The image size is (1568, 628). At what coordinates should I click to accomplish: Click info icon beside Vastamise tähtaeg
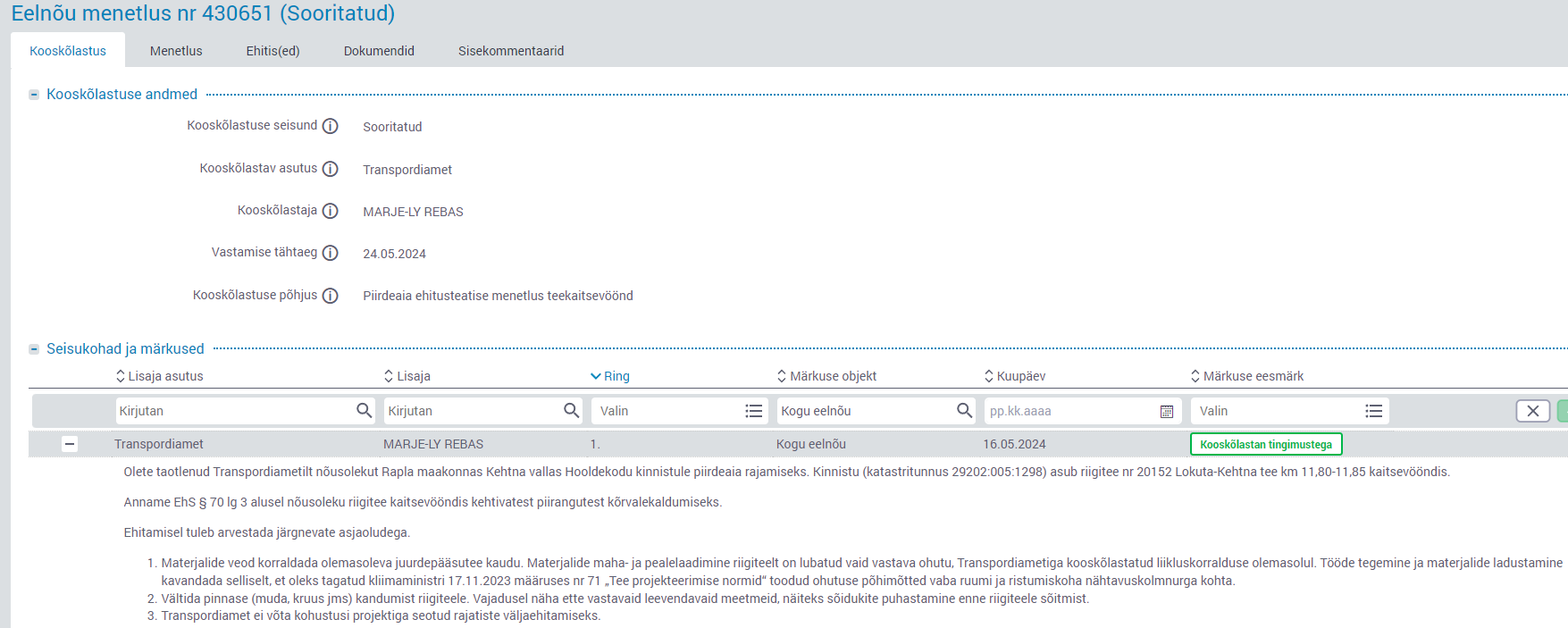click(330, 253)
